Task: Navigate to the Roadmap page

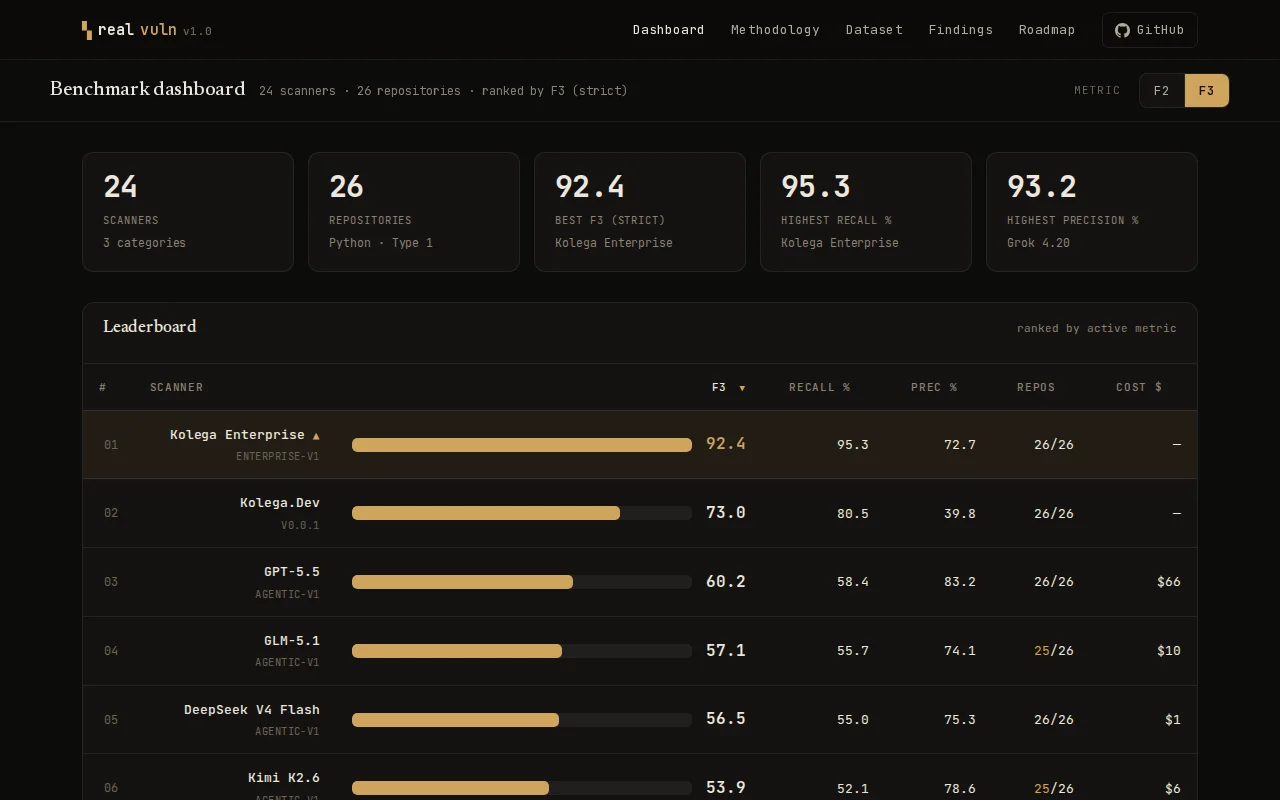Action: [x=1047, y=30]
